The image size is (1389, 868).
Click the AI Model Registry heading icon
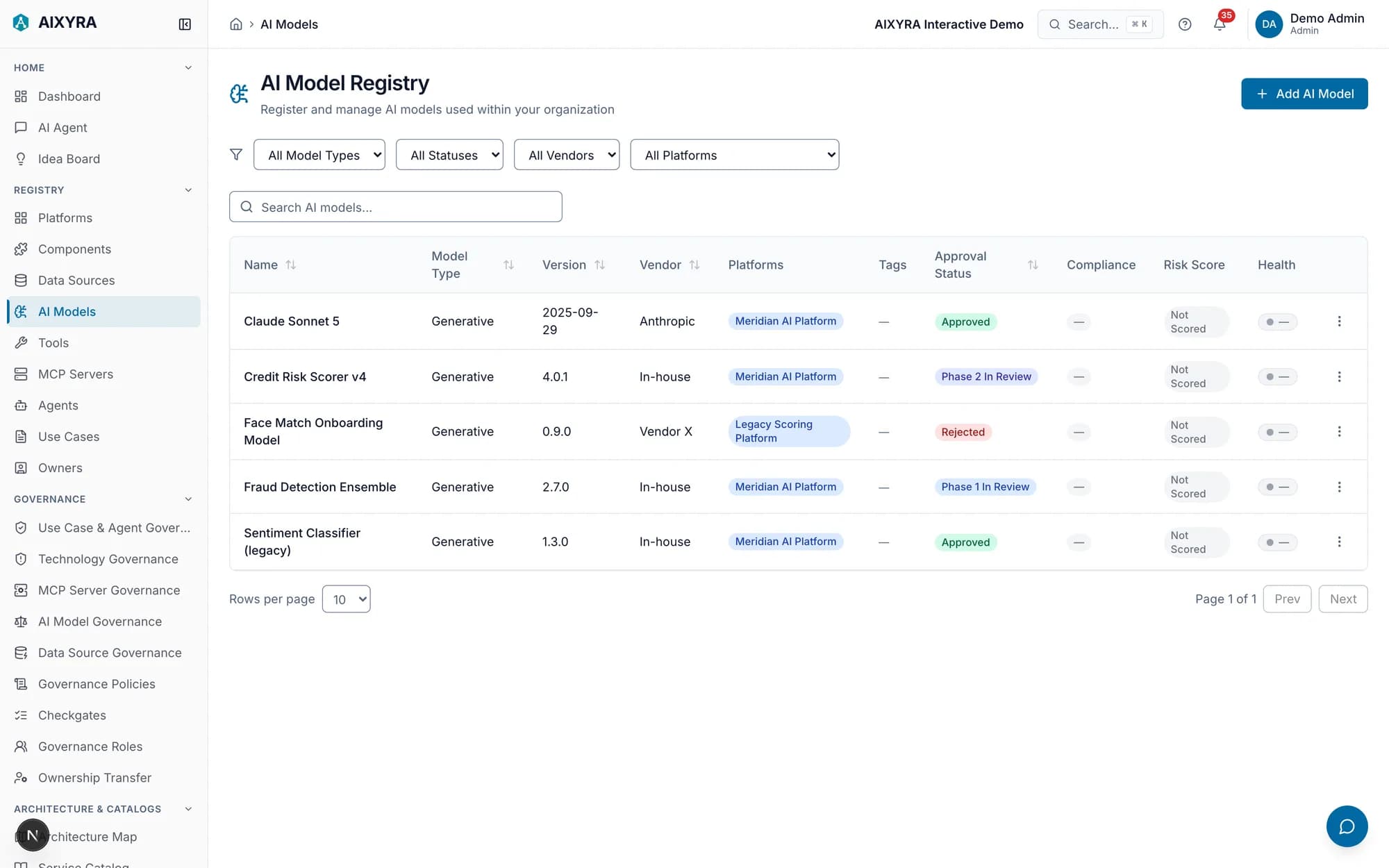click(239, 93)
